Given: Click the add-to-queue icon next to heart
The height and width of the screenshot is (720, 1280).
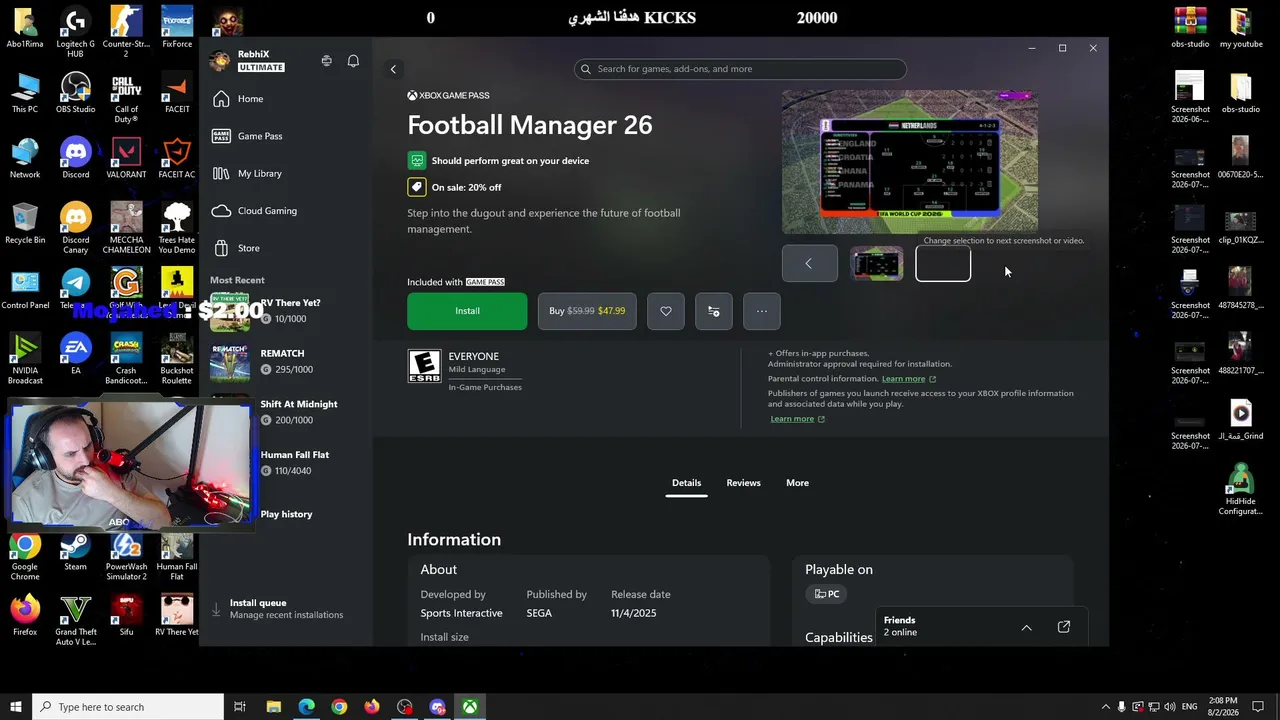Looking at the screenshot, I should [714, 311].
